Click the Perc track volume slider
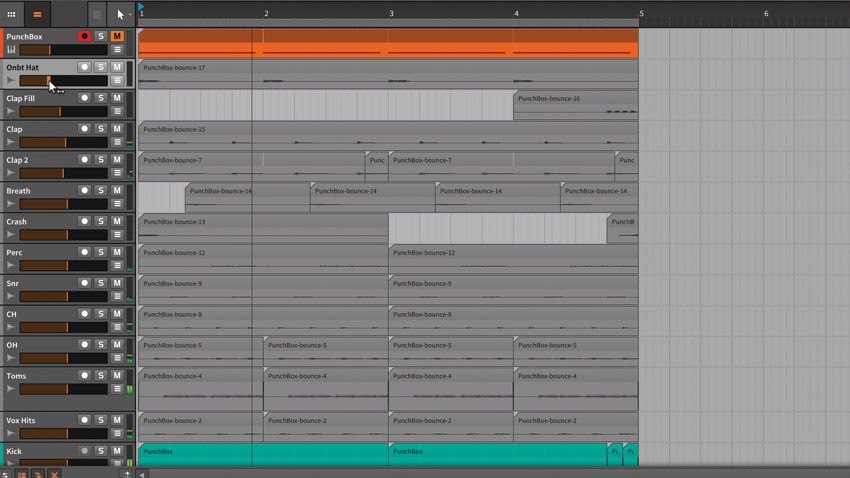 pyautogui.click(x=63, y=266)
